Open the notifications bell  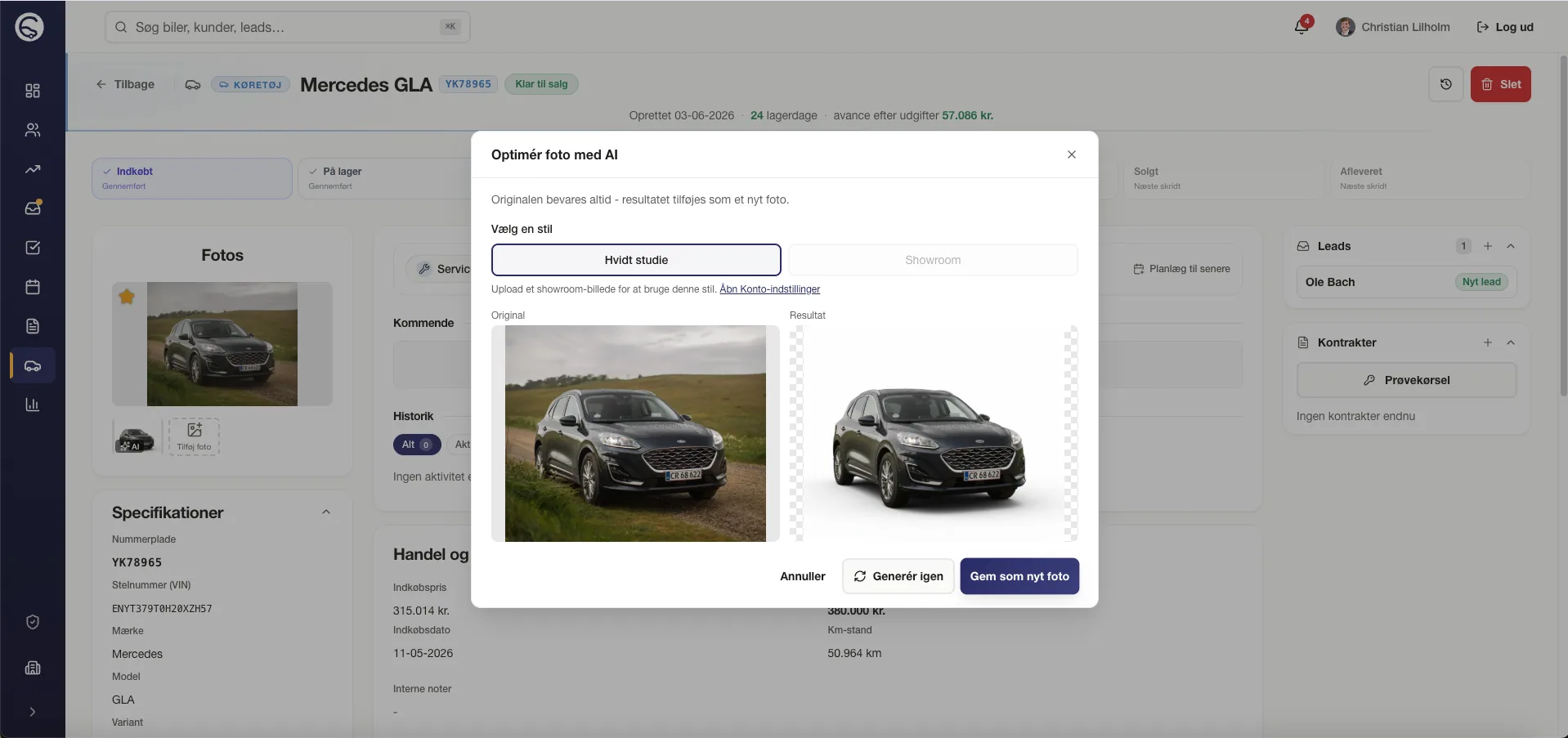1301,27
